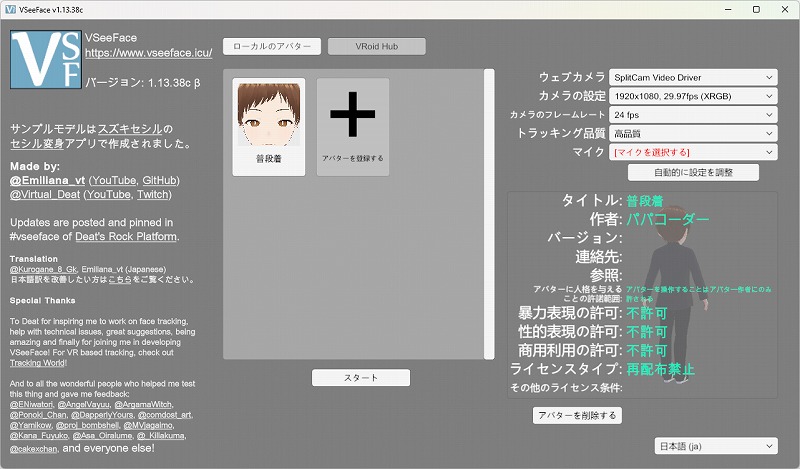Switch to the ローカルのアバター tab

[x=272, y=46]
